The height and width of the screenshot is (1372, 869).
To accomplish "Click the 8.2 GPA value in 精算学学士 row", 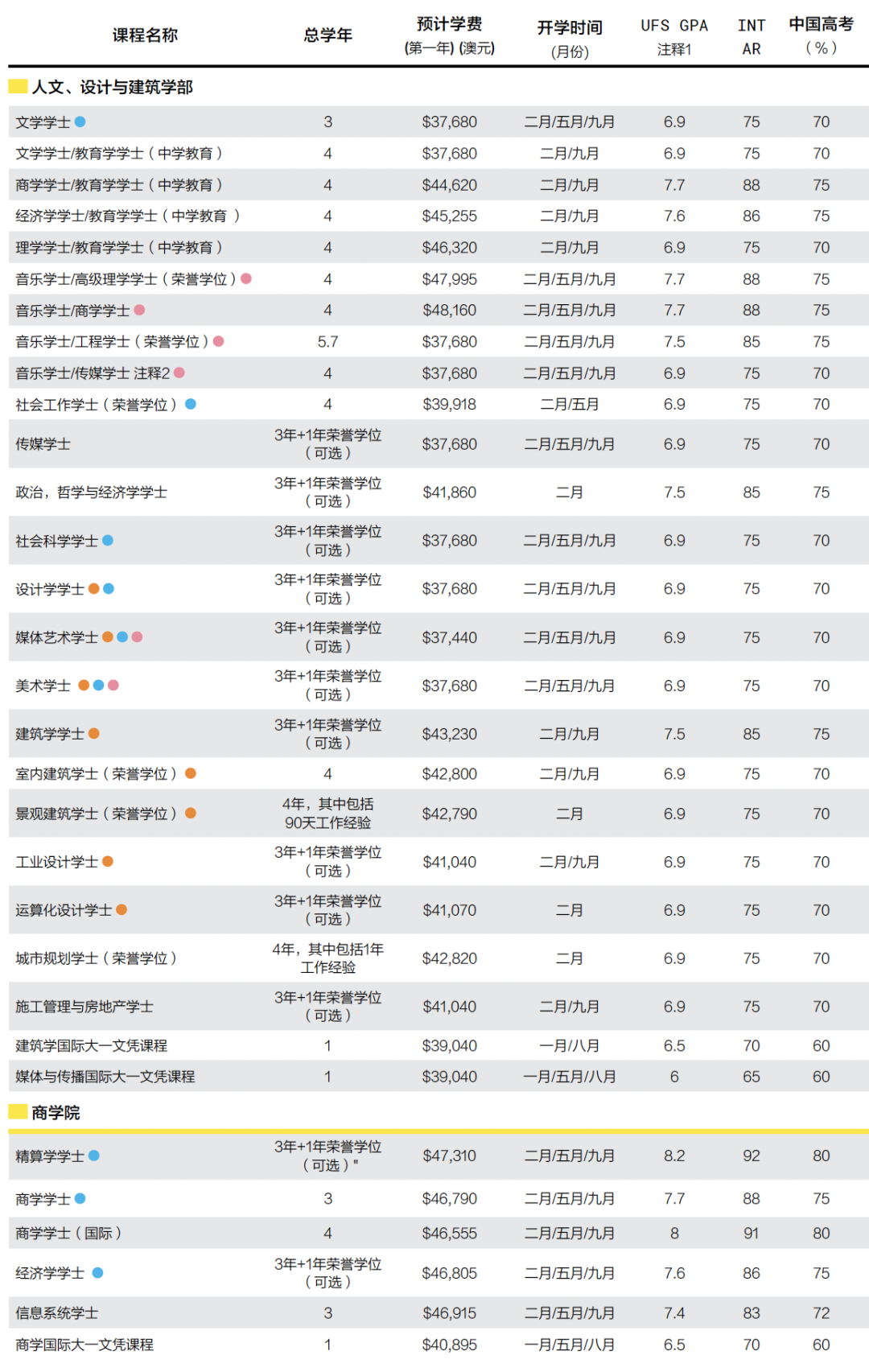I will (674, 1156).
